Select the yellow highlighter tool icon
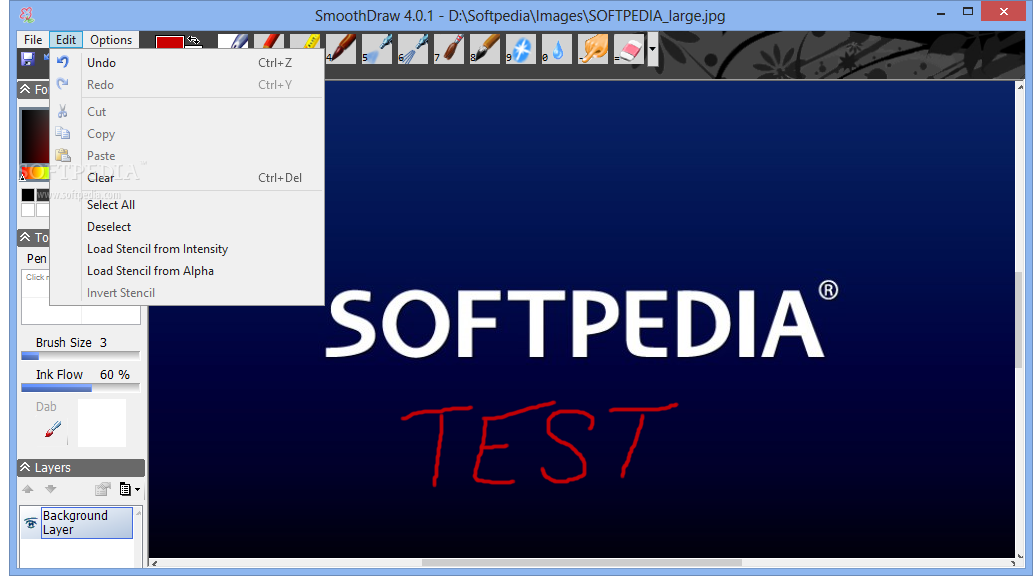The width and height of the screenshot is (1033, 576). 305,41
